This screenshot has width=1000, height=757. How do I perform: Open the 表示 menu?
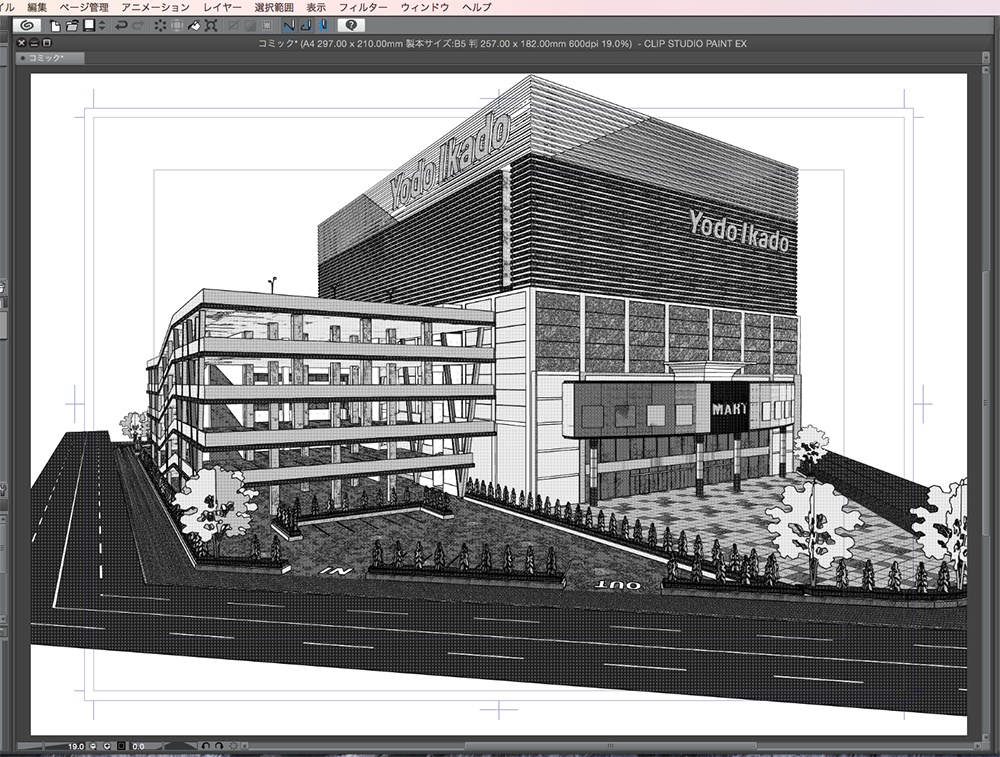[316, 7]
